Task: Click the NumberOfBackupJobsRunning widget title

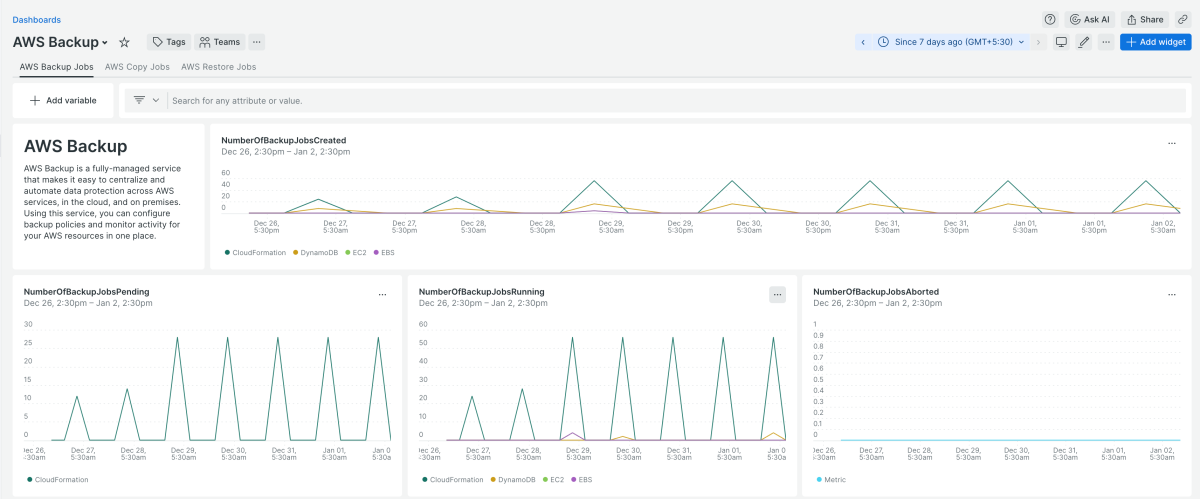Action: click(x=482, y=292)
